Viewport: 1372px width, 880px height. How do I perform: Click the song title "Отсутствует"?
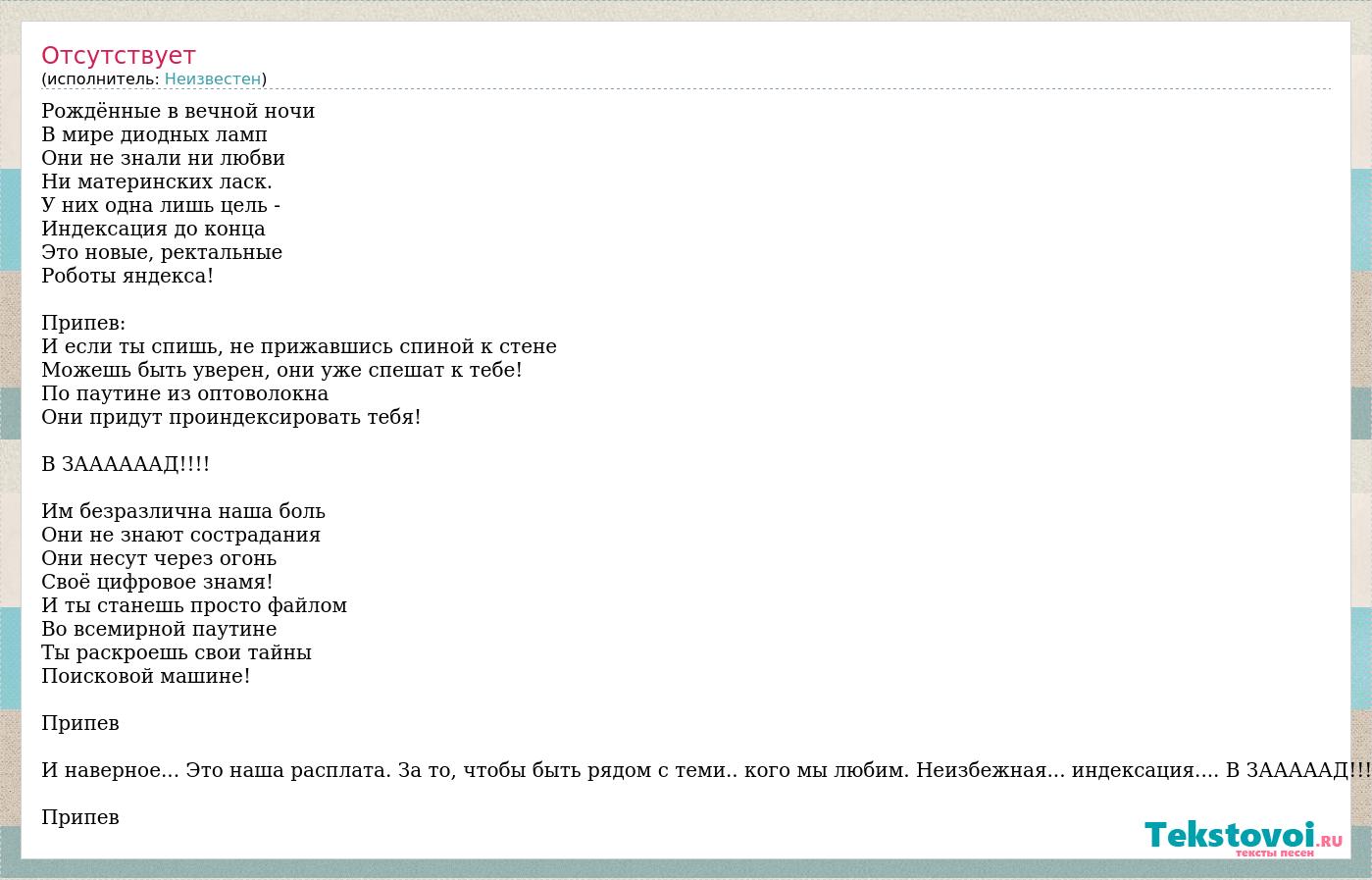coord(119,56)
